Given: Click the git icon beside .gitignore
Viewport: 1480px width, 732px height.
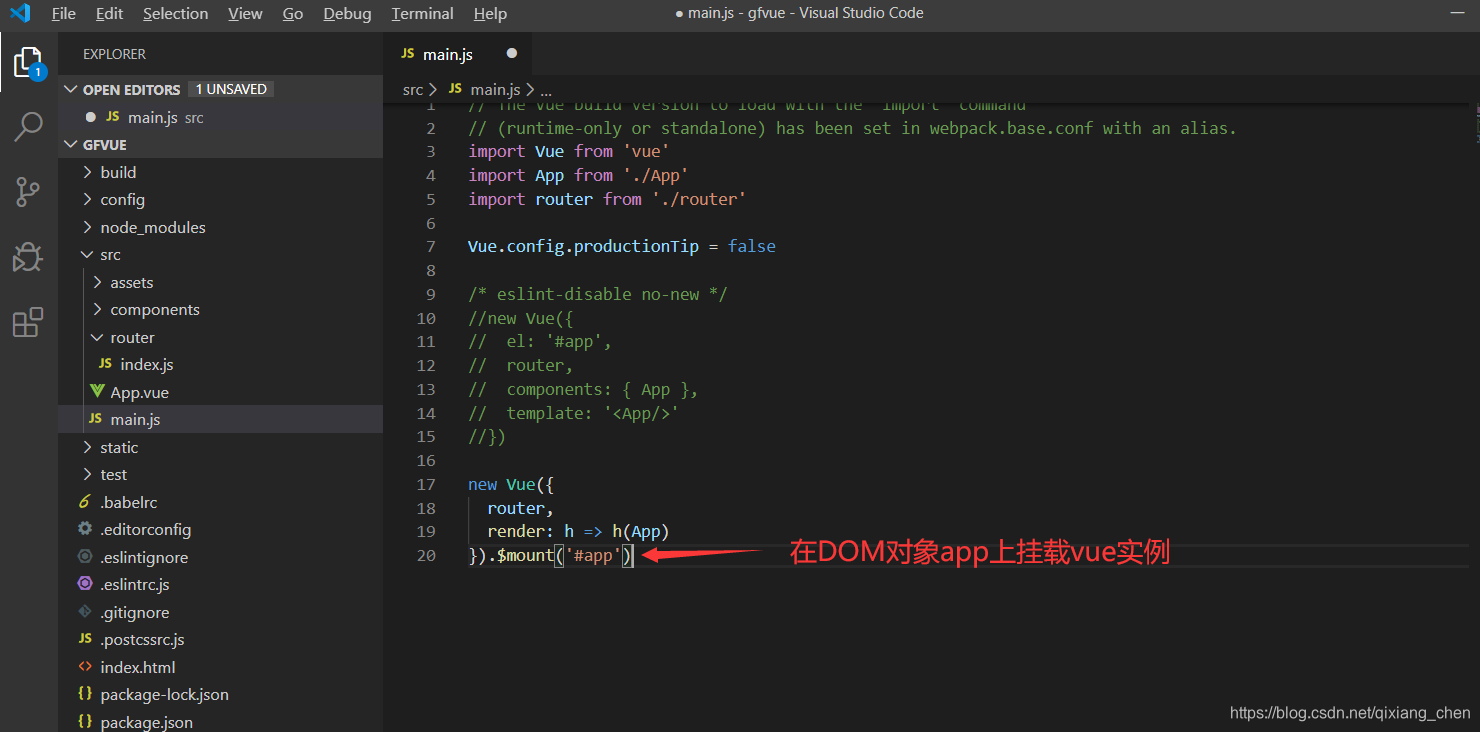Looking at the screenshot, I should pos(85,612).
